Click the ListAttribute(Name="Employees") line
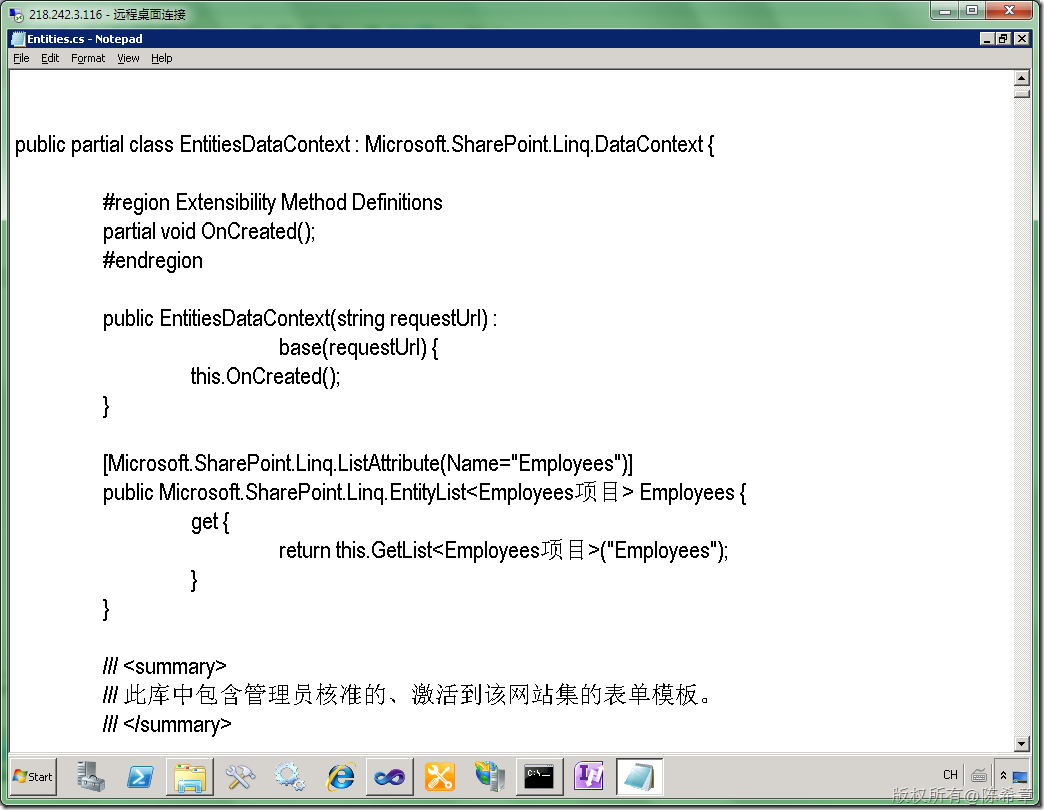This screenshot has width=1044, height=810. (x=368, y=463)
